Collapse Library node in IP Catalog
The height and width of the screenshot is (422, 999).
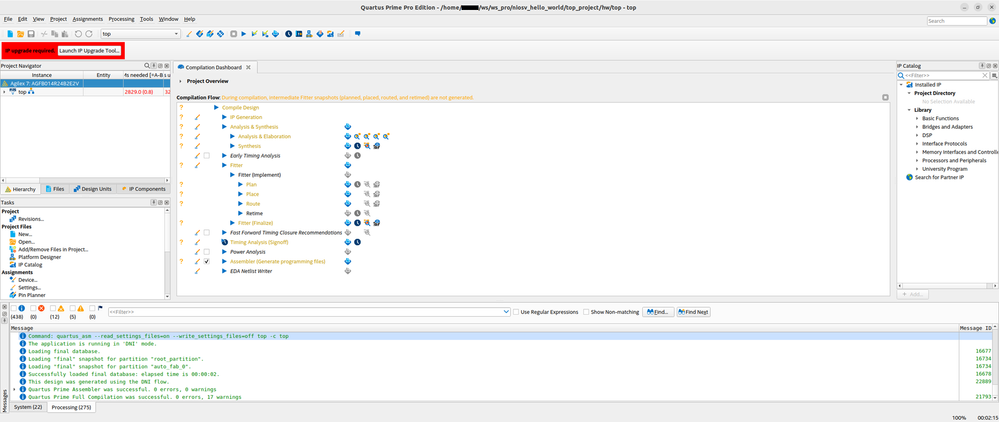pyautogui.click(x=909, y=110)
